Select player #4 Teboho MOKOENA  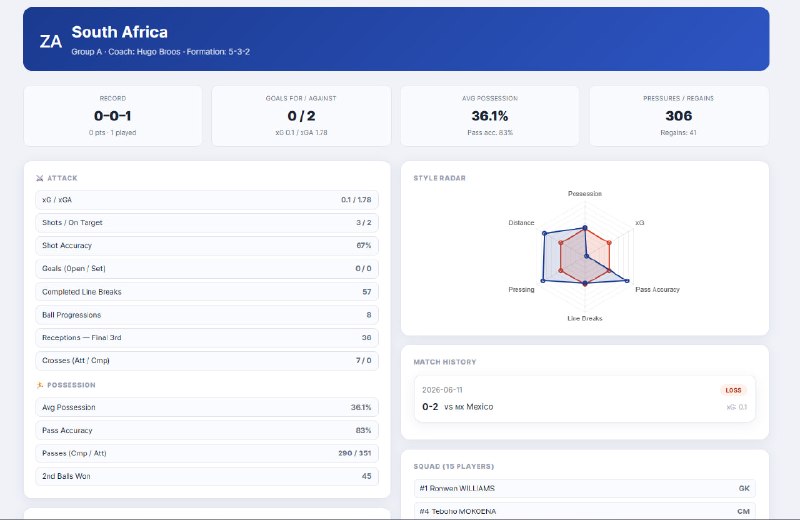pos(585,511)
